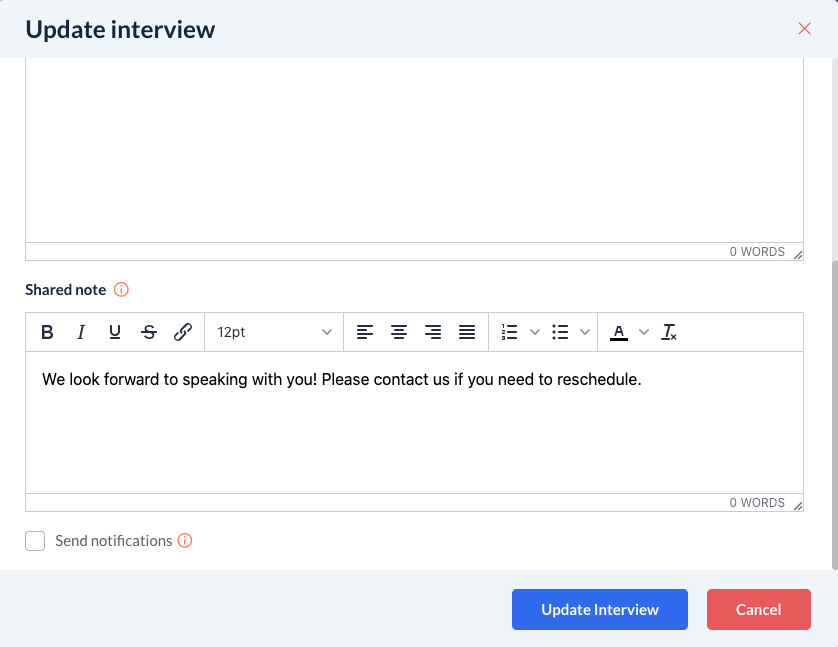Open the 12pt font size dropdown
838x647 pixels.
pos(274,332)
